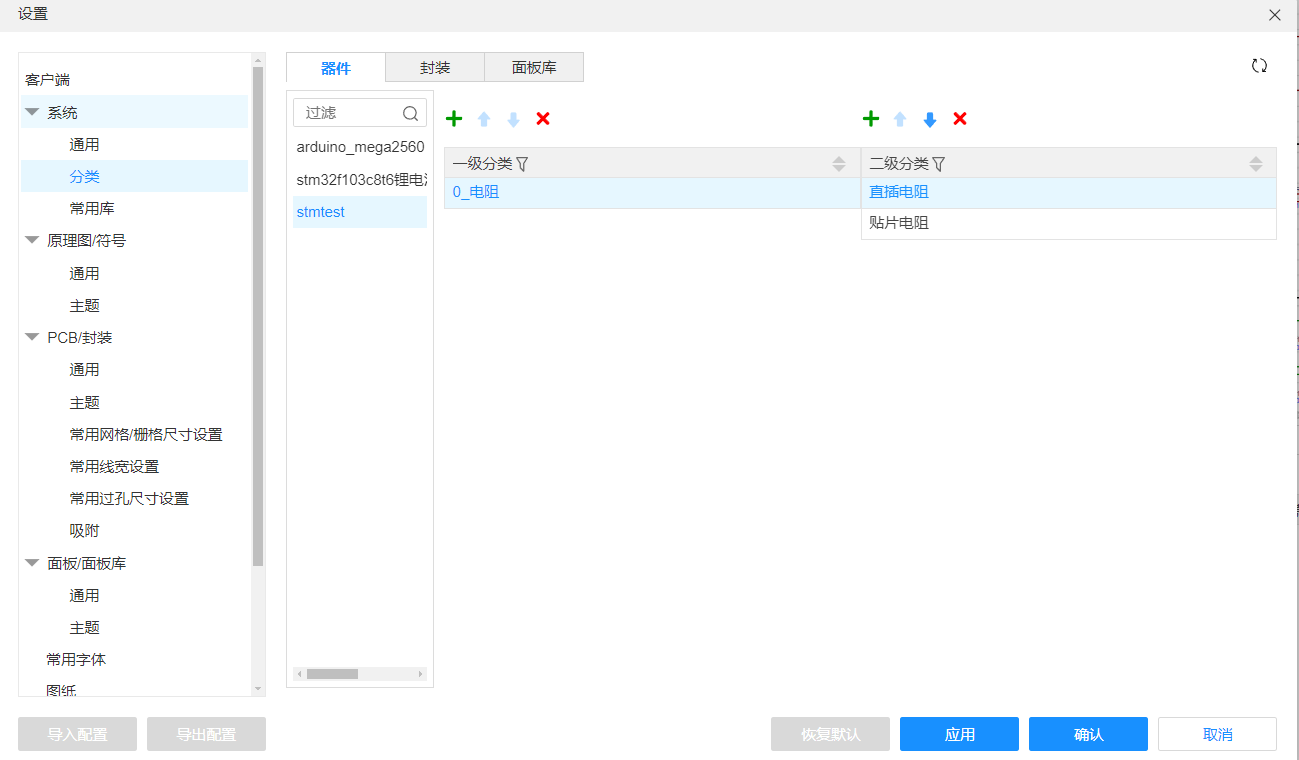This screenshot has width=1299, height=760.
Task: Click the filter funnel icon beside 二级分类
Action: [939, 164]
